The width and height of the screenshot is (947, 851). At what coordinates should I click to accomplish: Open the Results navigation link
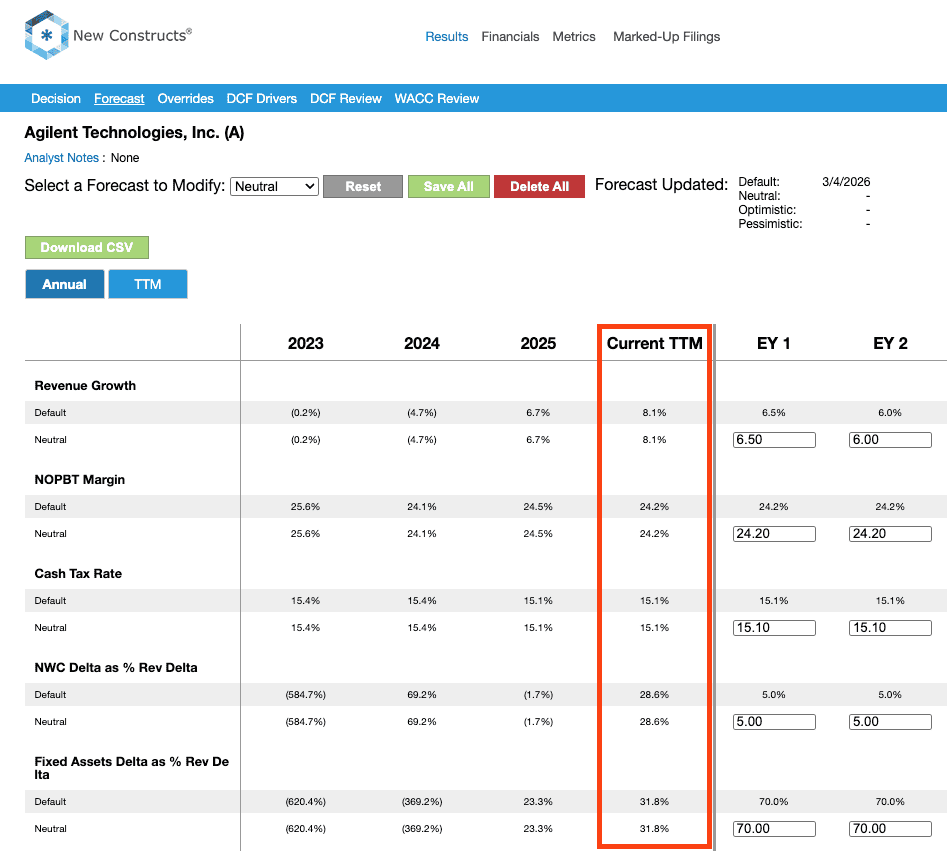pyautogui.click(x=446, y=37)
